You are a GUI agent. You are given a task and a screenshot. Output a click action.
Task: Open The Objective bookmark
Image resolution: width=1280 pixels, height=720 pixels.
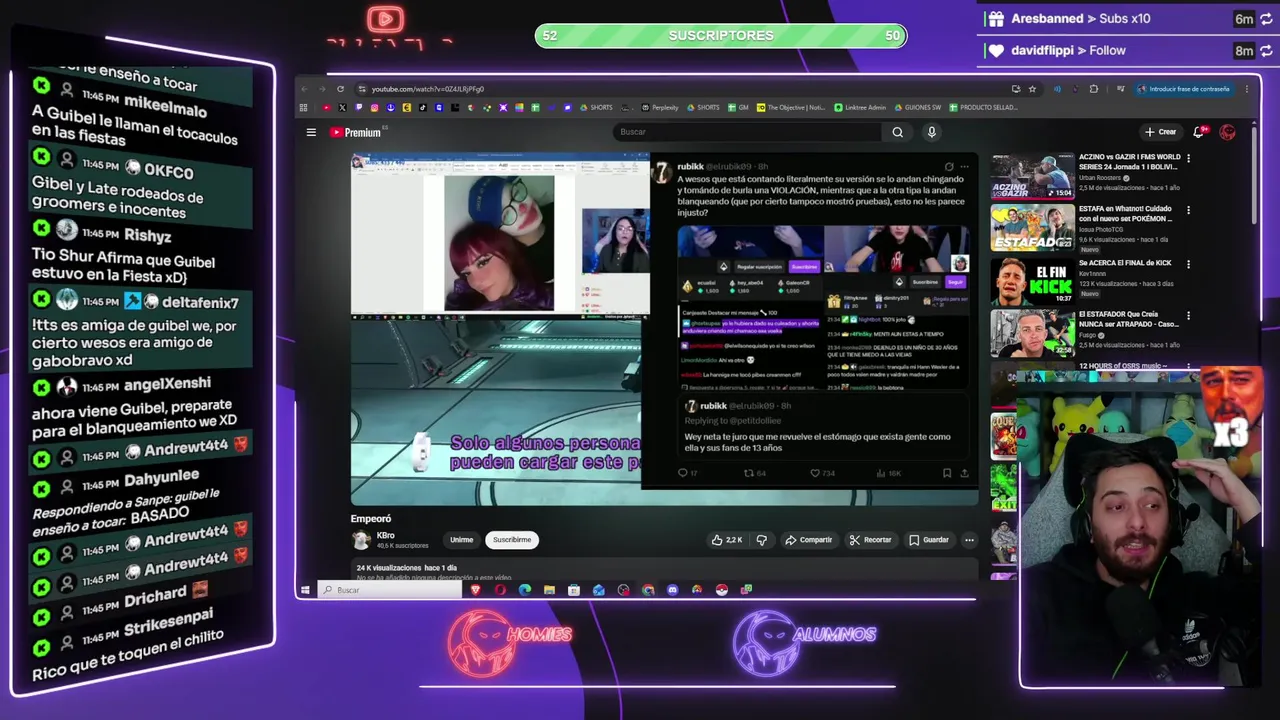coord(791,108)
